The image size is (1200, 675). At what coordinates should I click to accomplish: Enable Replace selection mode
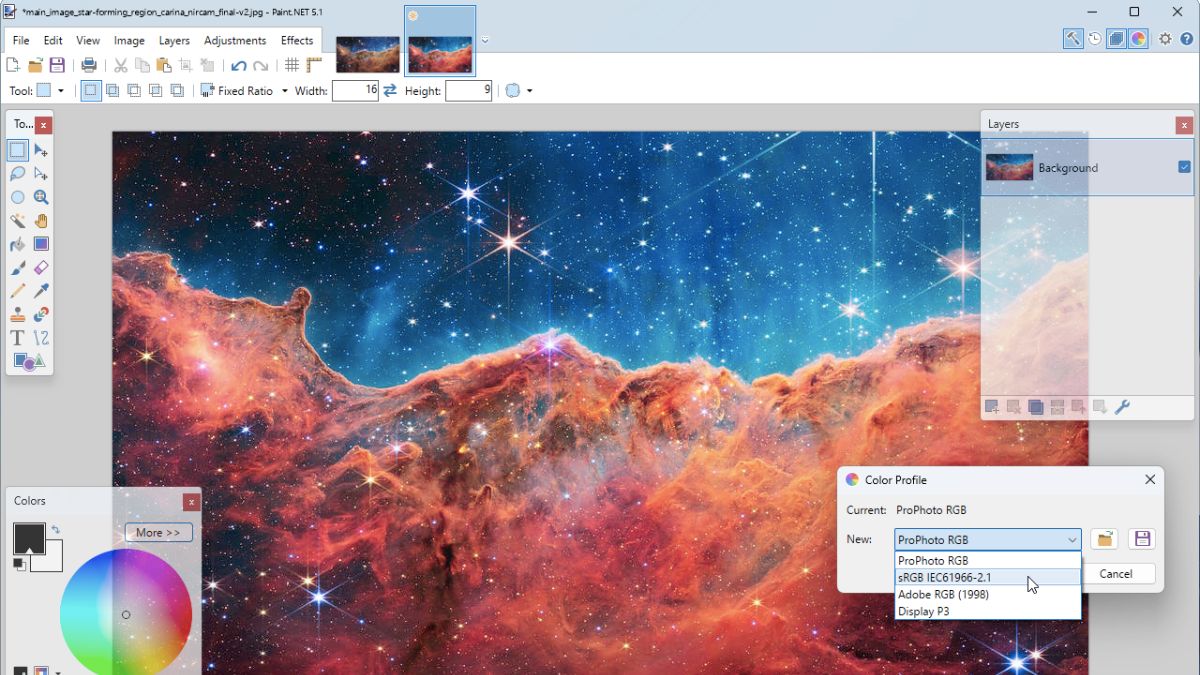click(x=91, y=90)
